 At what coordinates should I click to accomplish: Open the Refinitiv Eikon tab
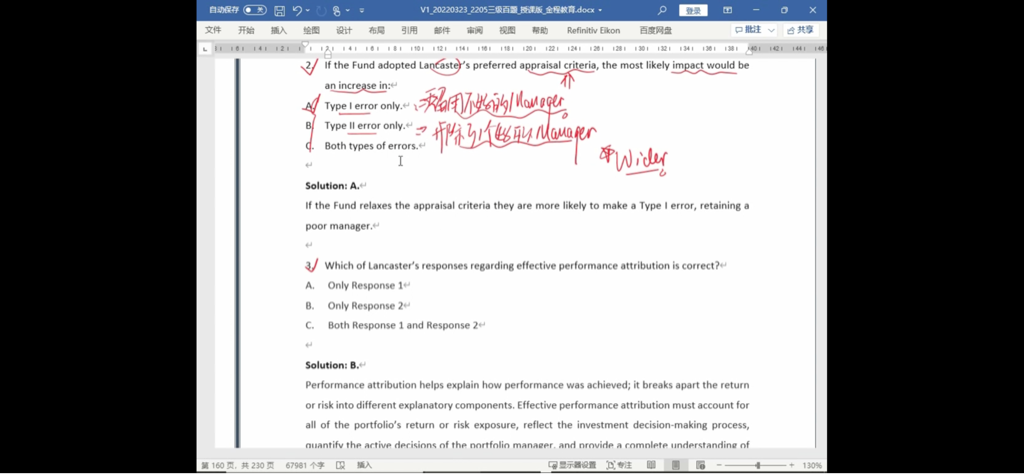click(594, 30)
